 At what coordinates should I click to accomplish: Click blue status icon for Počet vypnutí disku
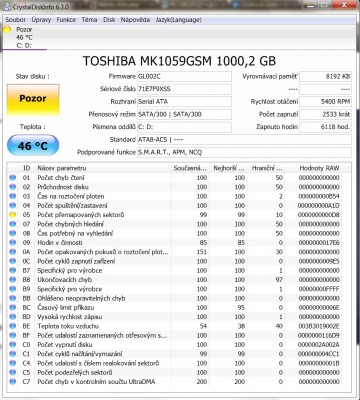(13, 345)
